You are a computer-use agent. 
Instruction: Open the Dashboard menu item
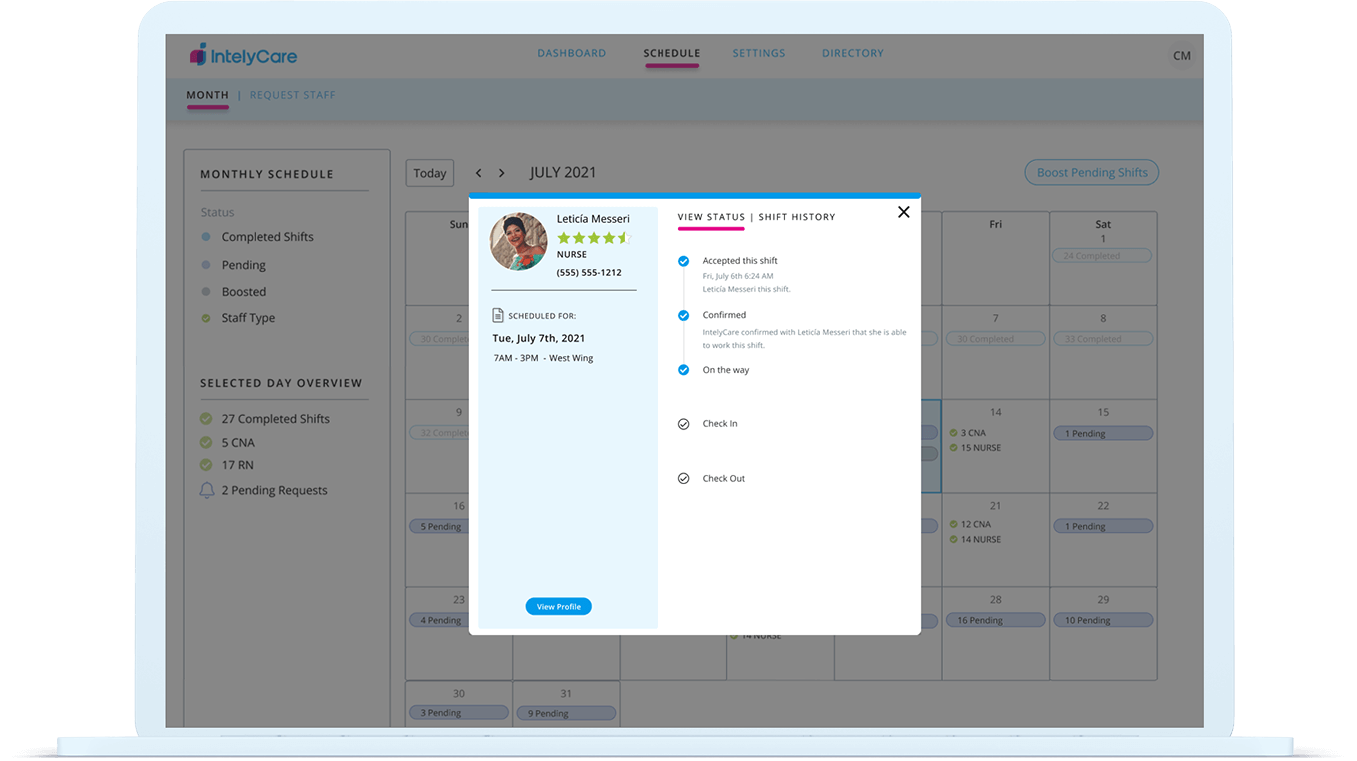571,53
